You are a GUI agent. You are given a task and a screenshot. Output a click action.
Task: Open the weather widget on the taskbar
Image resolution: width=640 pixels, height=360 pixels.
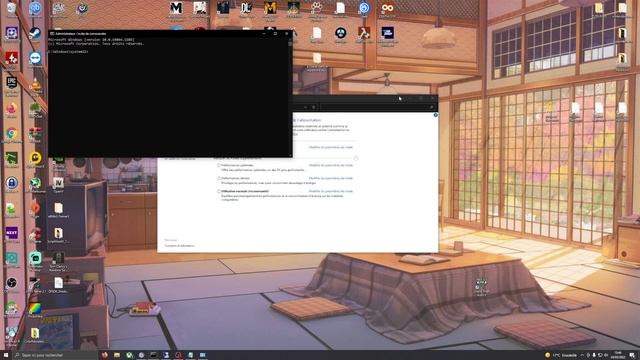(560, 355)
